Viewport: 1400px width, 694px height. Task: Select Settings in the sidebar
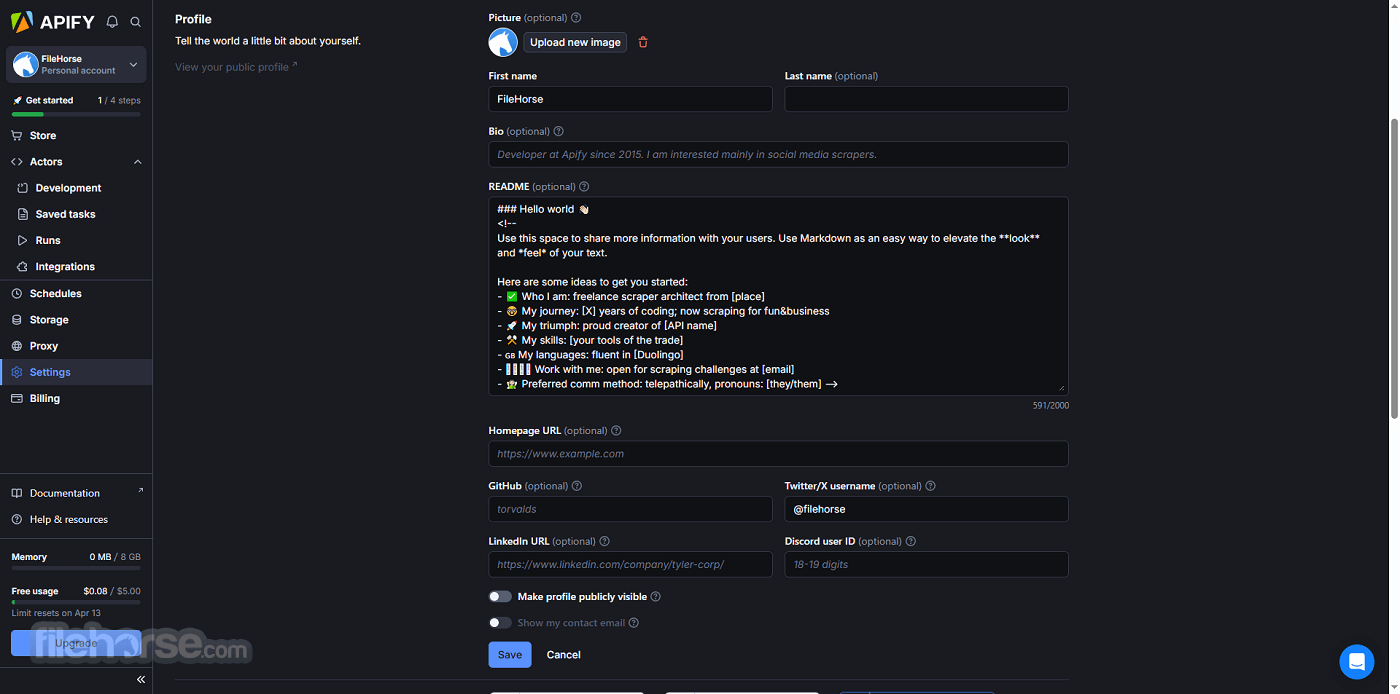[x=76, y=372]
